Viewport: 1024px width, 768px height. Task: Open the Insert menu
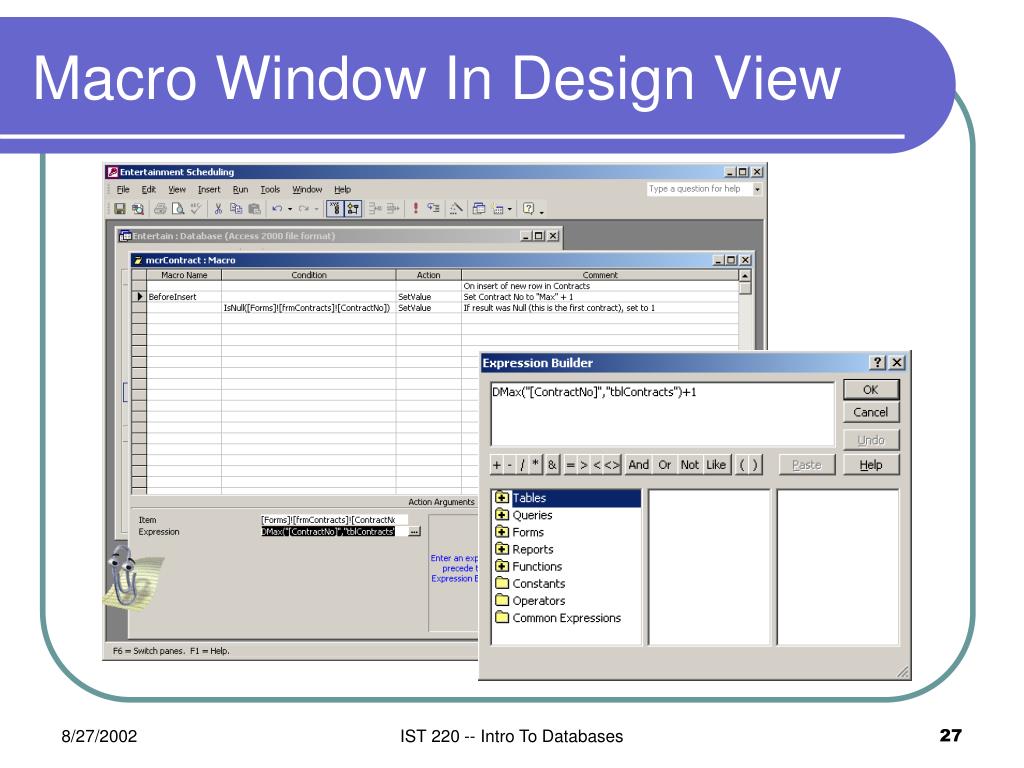point(209,189)
